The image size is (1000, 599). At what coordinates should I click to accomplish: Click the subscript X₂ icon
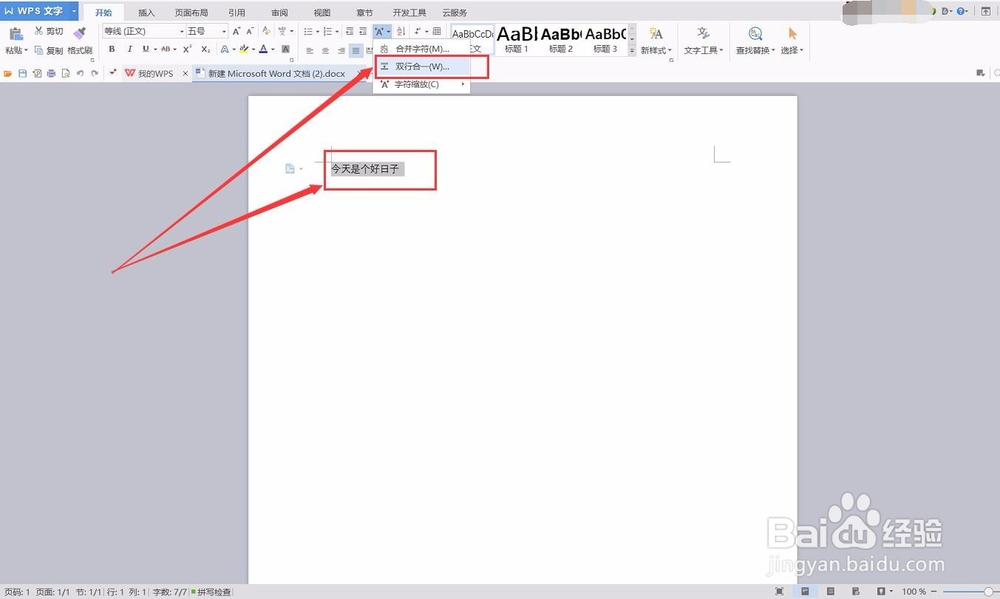tap(205, 49)
